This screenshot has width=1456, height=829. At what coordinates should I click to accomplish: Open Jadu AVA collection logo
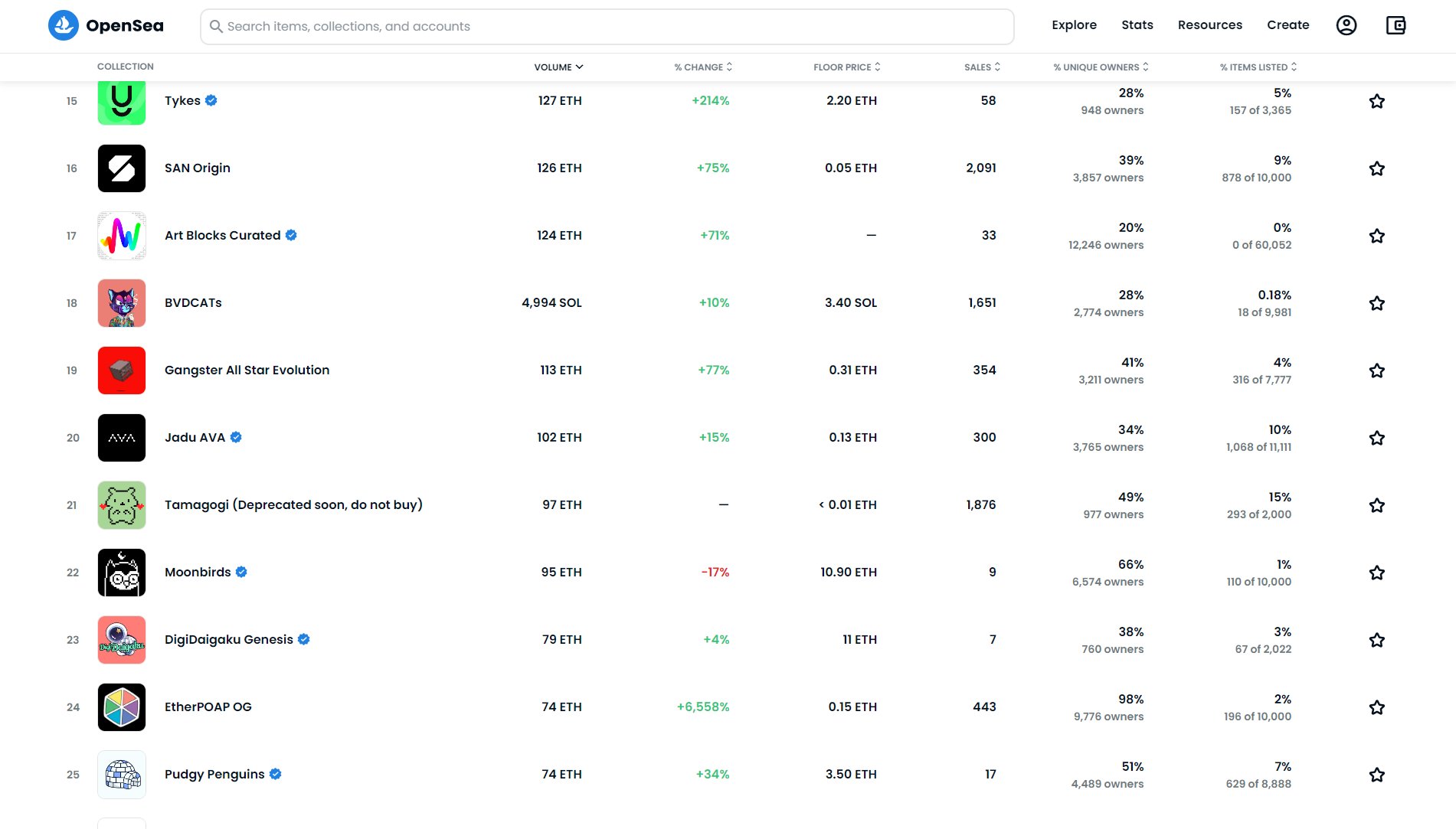tap(122, 438)
